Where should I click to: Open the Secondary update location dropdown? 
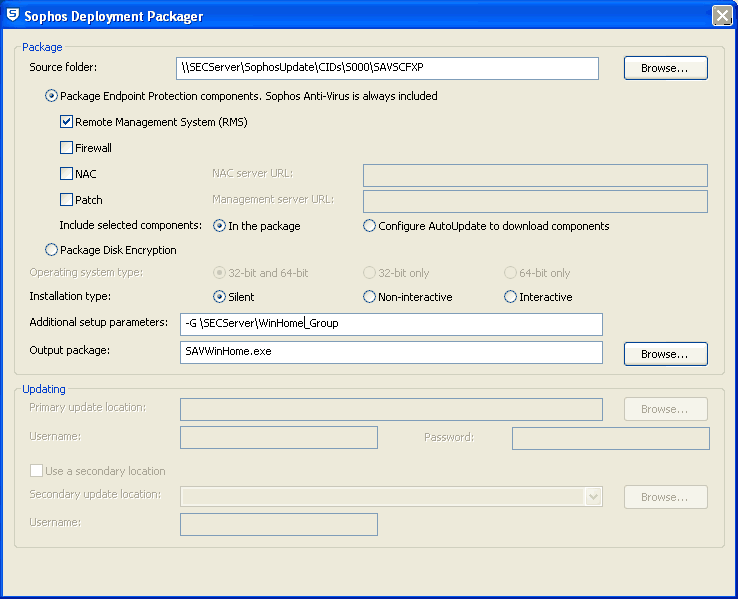pos(593,497)
